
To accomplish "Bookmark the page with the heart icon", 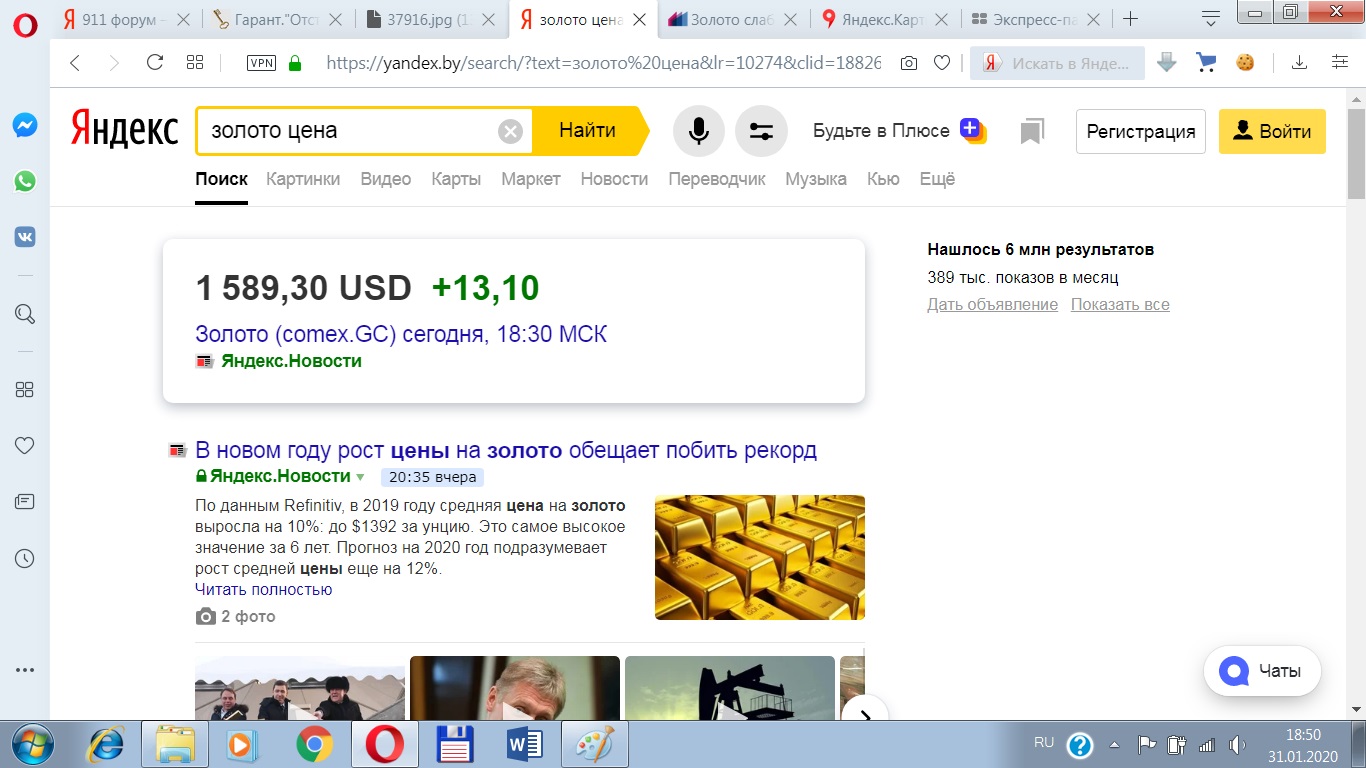I will click(941, 63).
